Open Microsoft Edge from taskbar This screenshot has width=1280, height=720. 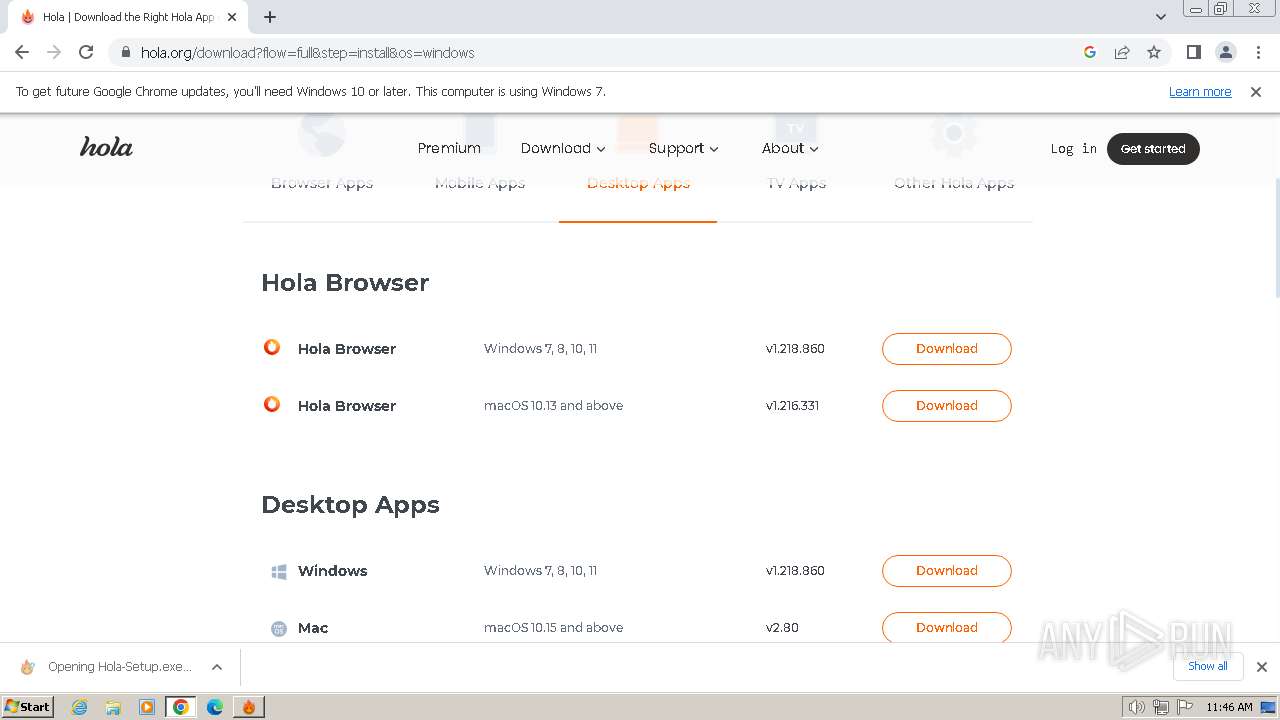pos(215,707)
